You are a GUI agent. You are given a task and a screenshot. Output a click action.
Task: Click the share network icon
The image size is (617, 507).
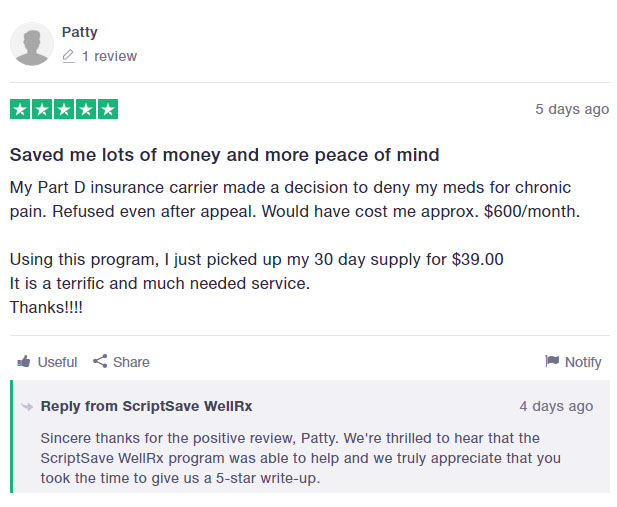click(x=100, y=361)
